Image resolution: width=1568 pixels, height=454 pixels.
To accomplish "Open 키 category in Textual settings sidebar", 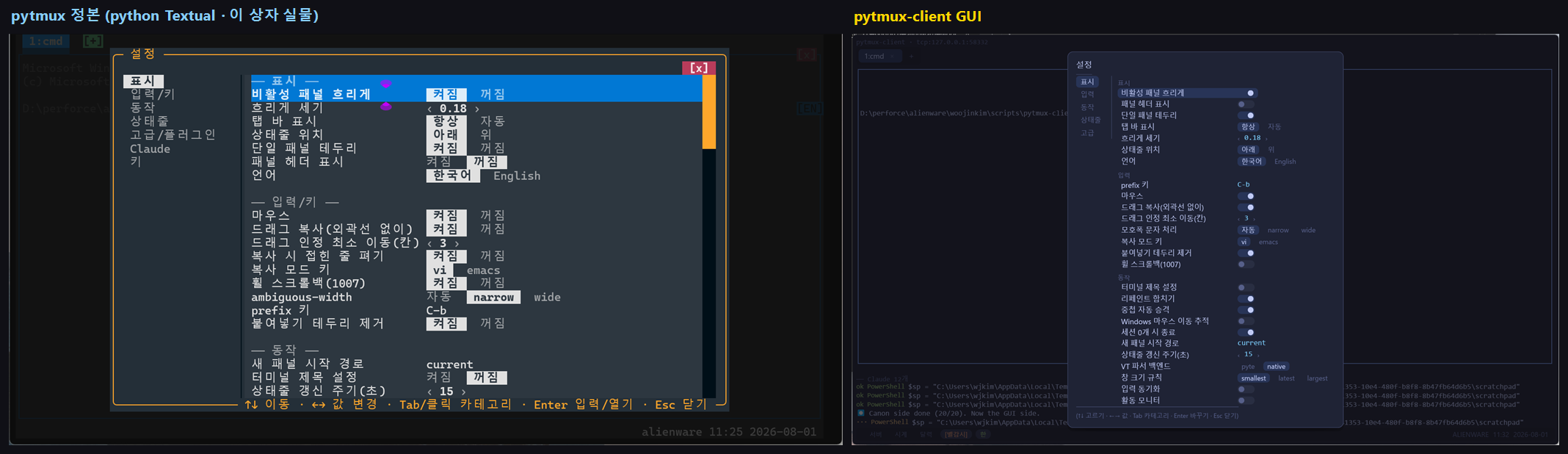I will click(136, 162).
